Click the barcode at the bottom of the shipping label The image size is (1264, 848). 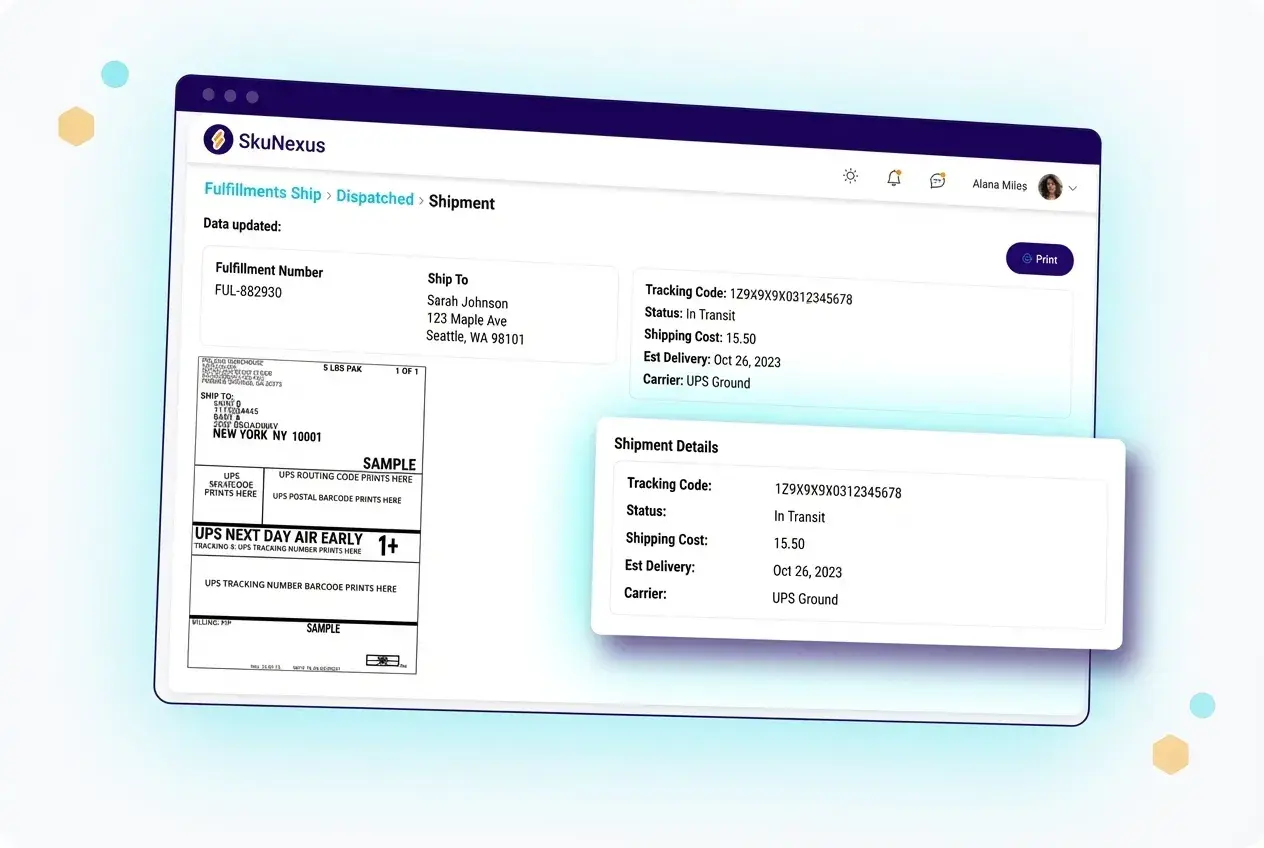(383, 660)
